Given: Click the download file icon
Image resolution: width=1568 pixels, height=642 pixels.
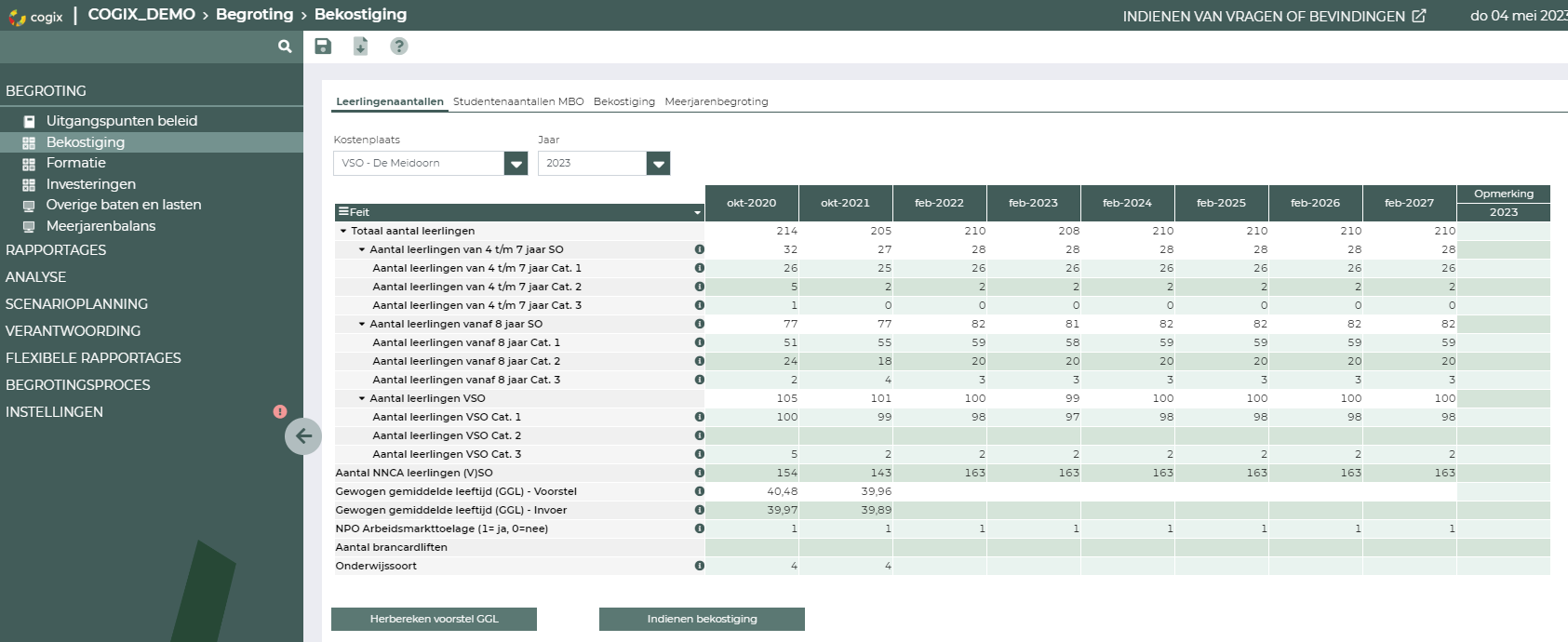Looking at the screenshot, I should coord(361,47).
